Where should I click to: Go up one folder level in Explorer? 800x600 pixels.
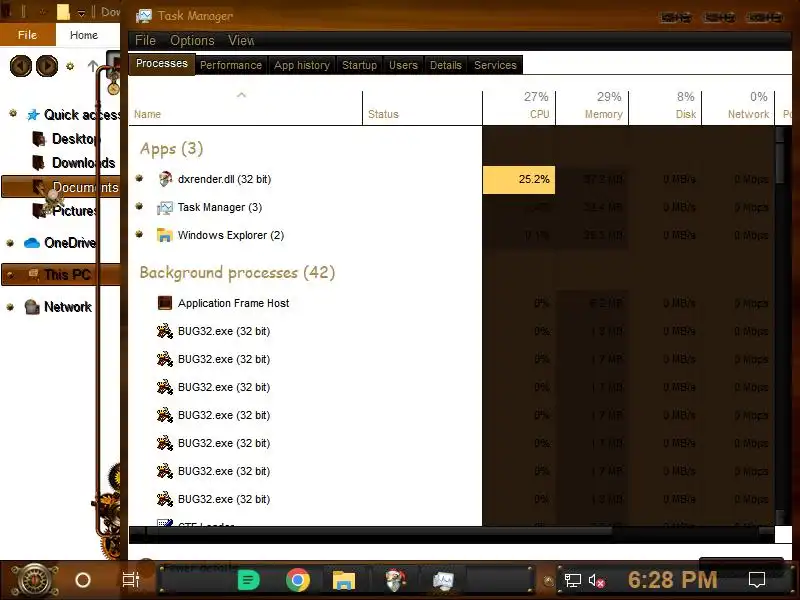point(93,66)
